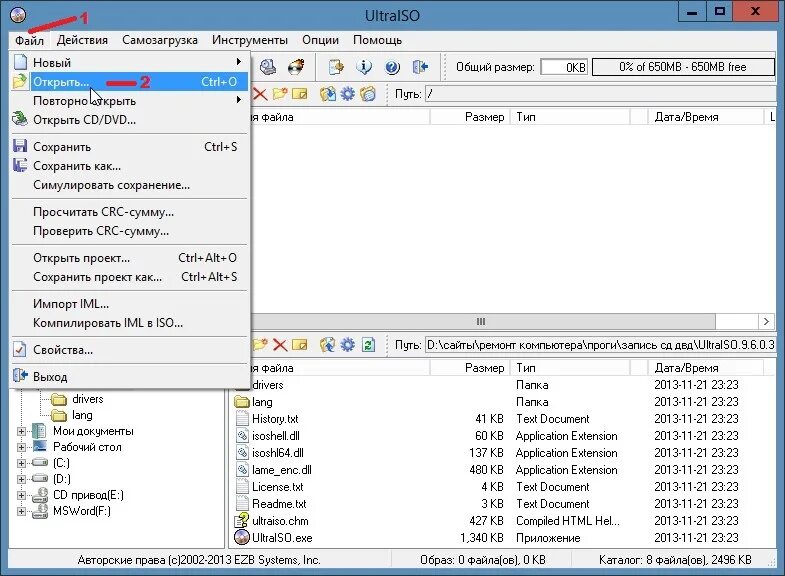Choose Открыть проект... menu entry

tap(130, 258)
